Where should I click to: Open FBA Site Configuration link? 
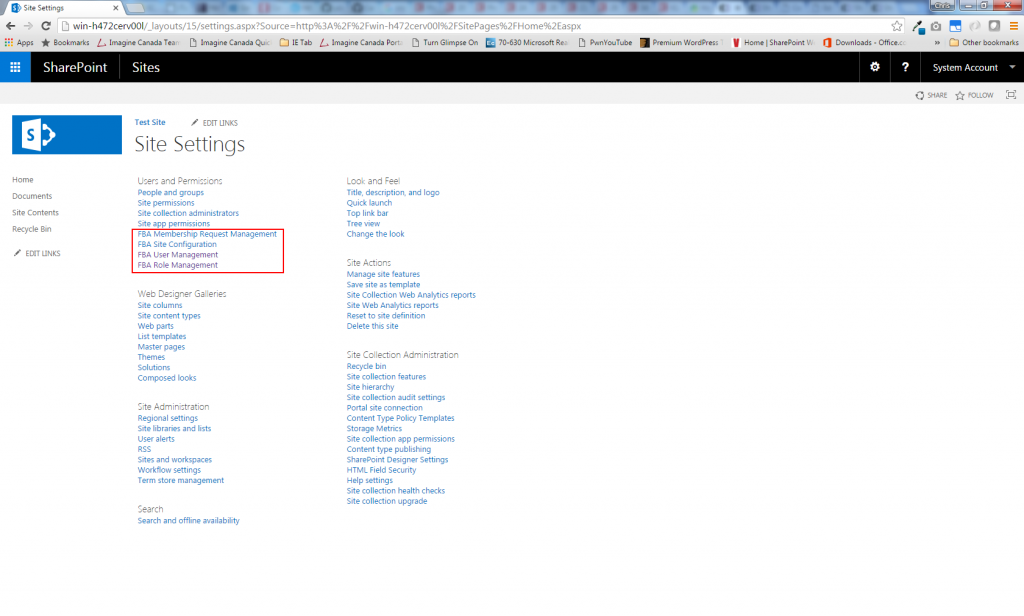pos(177,244)
